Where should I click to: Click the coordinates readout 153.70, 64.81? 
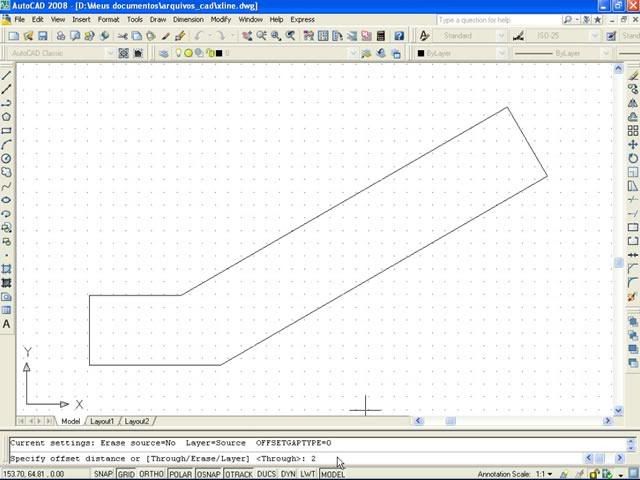click(33, 474)
